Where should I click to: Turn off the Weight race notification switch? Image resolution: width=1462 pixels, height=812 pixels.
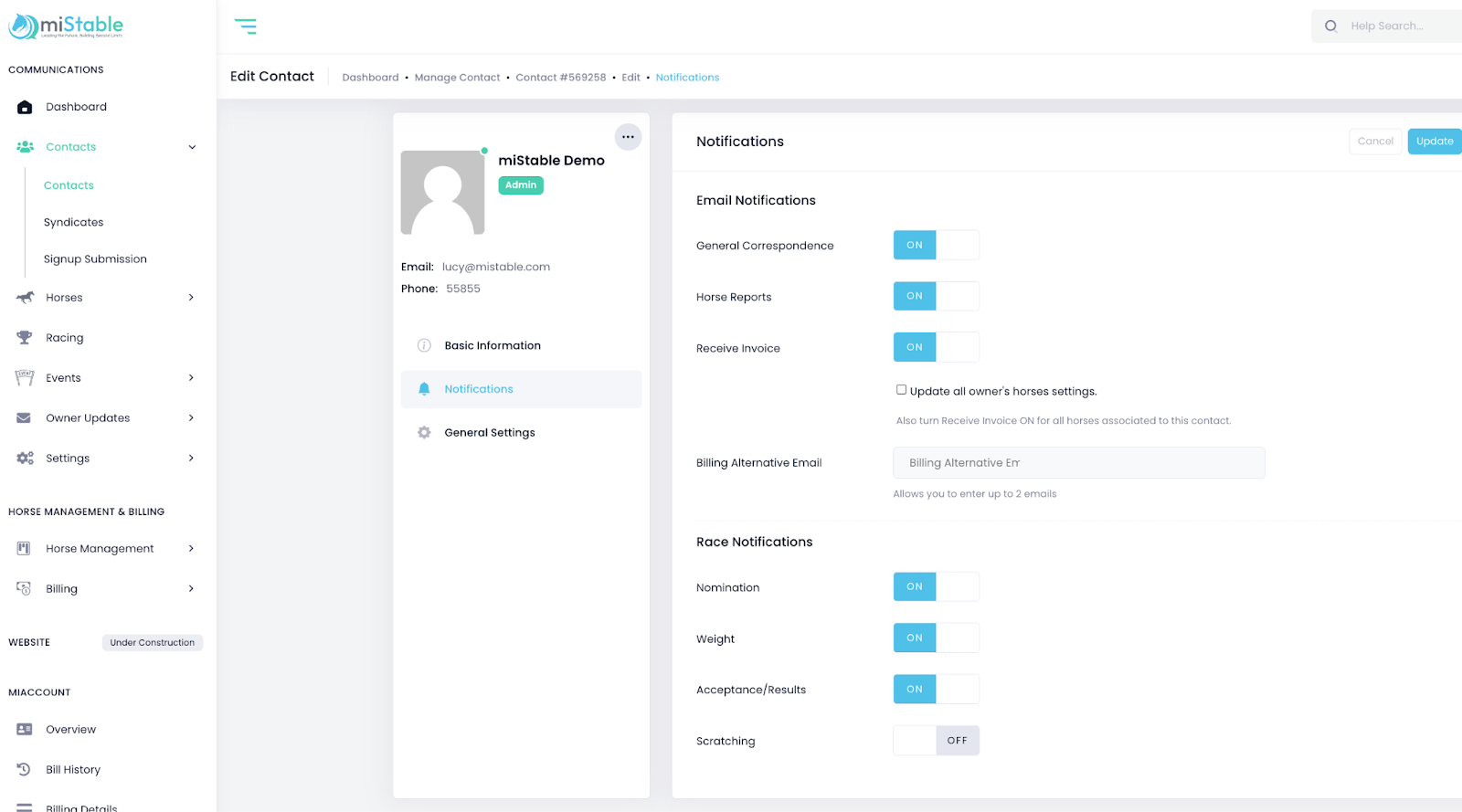pyautogui.click(x=936, y=638)
